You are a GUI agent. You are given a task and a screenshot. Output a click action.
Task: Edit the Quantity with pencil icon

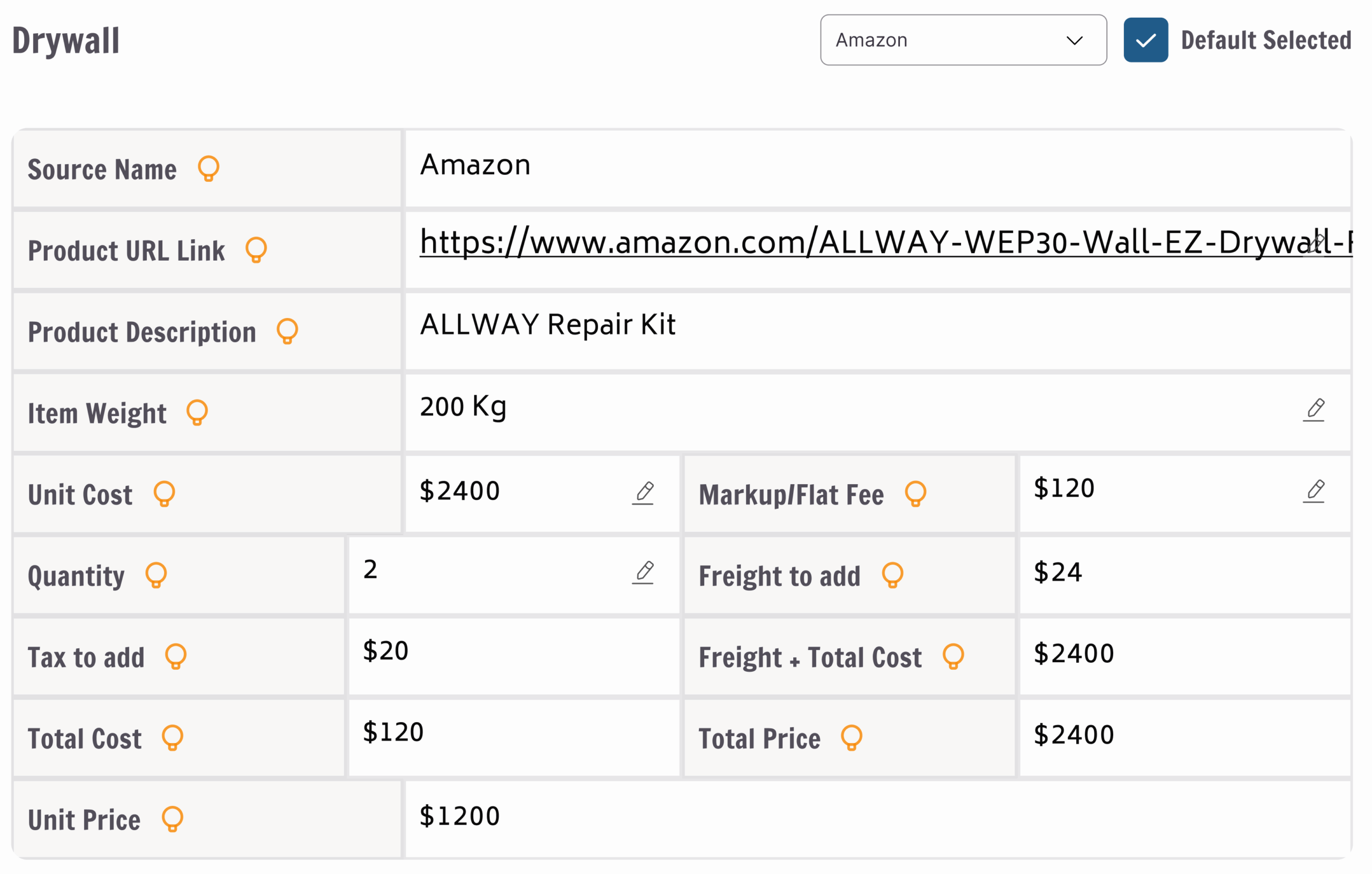click(x=643, y=573)
